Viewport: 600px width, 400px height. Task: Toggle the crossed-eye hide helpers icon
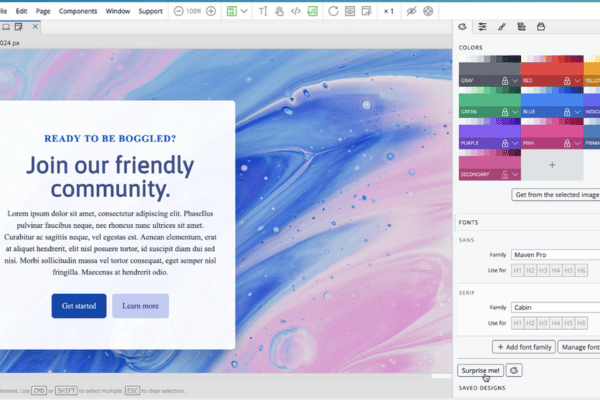click(411, 11)
